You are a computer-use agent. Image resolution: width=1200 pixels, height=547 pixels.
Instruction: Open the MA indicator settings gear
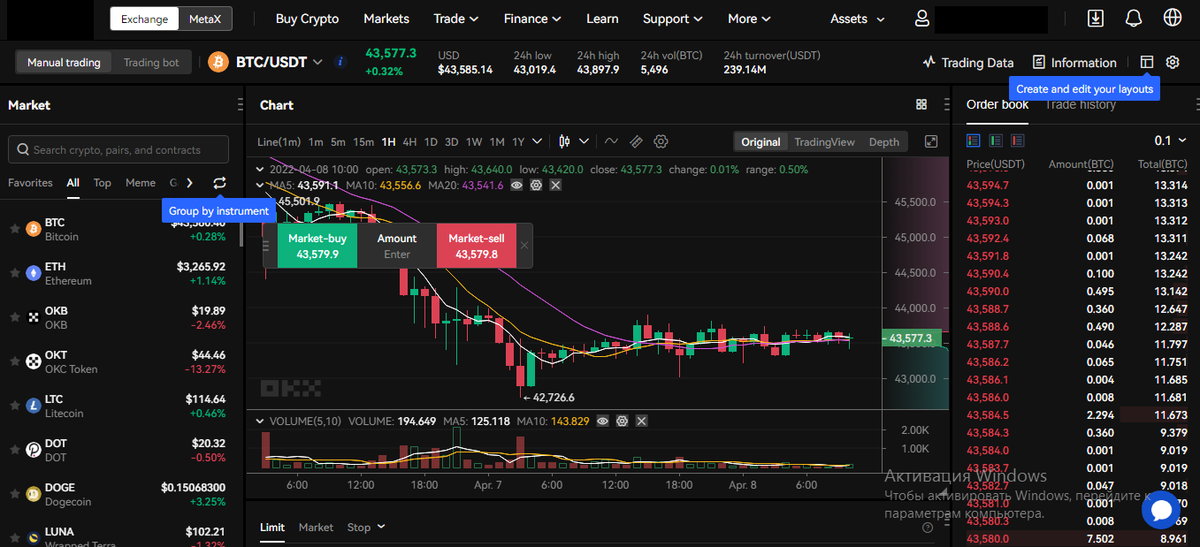point(536,185)
